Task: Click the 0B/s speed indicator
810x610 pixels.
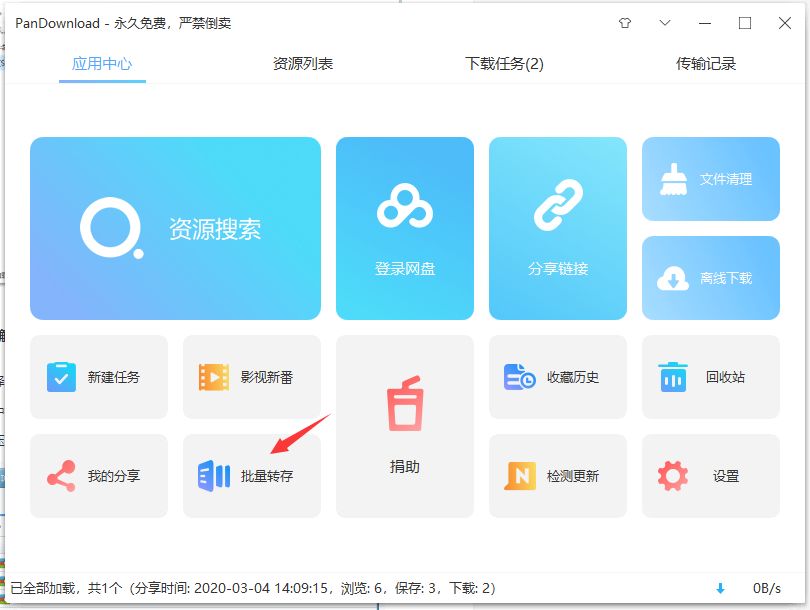Action: tap(767, 588)
